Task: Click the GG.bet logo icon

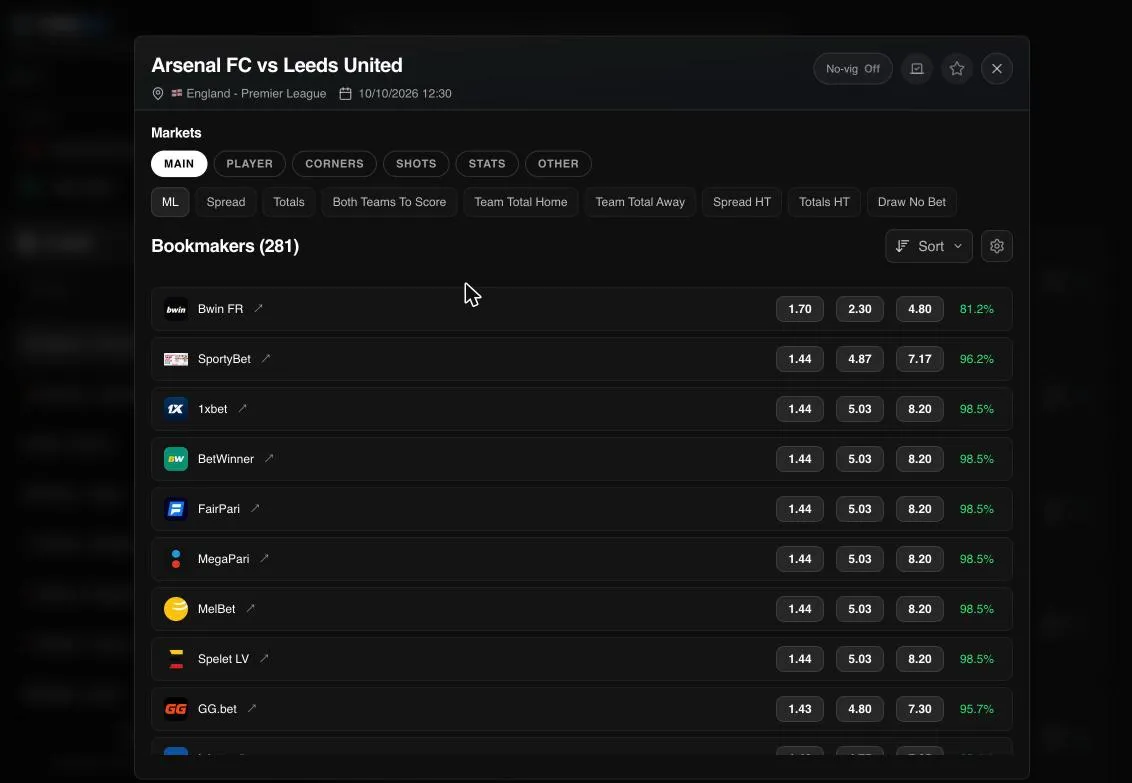Action: [176, 709]
